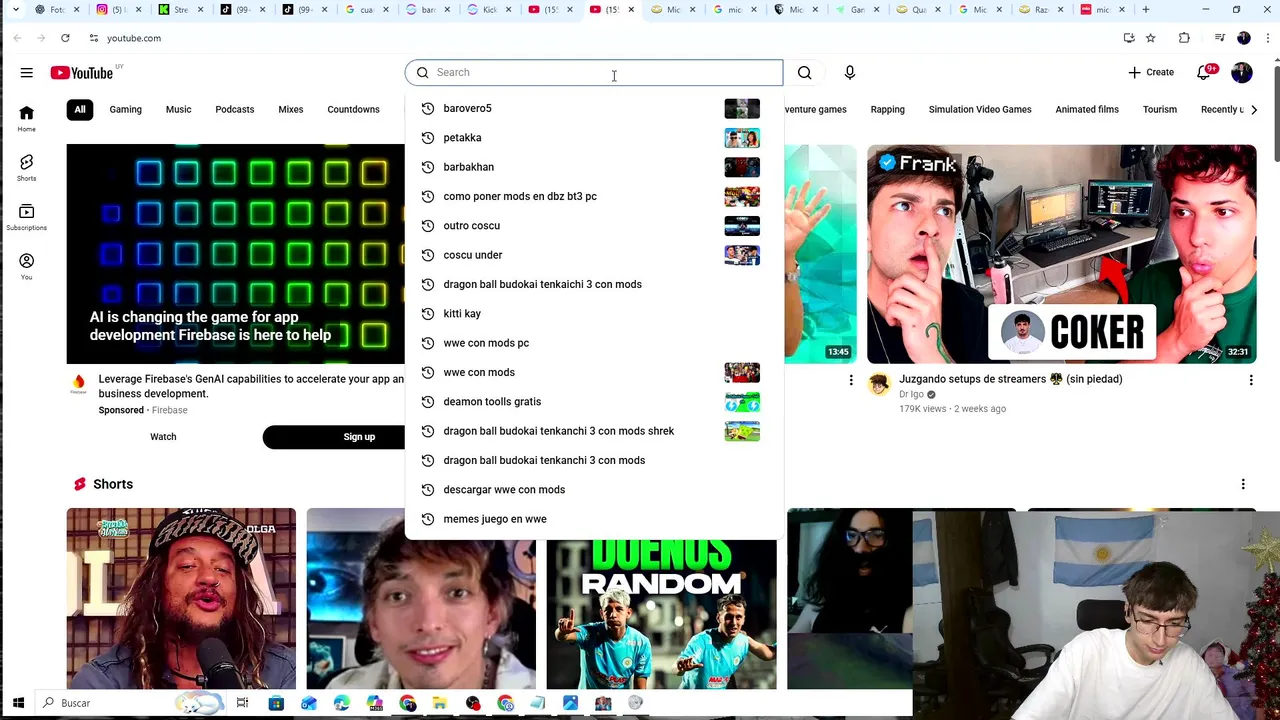1280x720 pixels.
Task: Open File Explorer from the taskbar
Action: click(440, 703)
